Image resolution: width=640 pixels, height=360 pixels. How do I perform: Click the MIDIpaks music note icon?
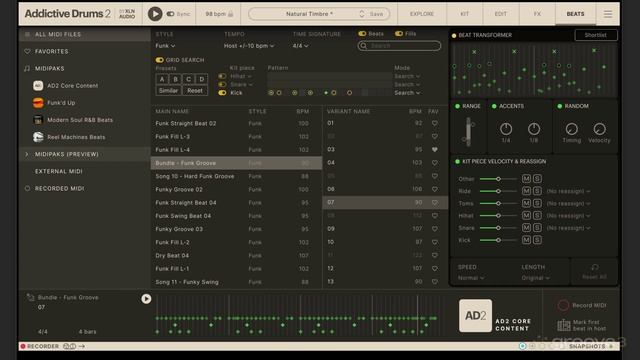click(27, 69)
